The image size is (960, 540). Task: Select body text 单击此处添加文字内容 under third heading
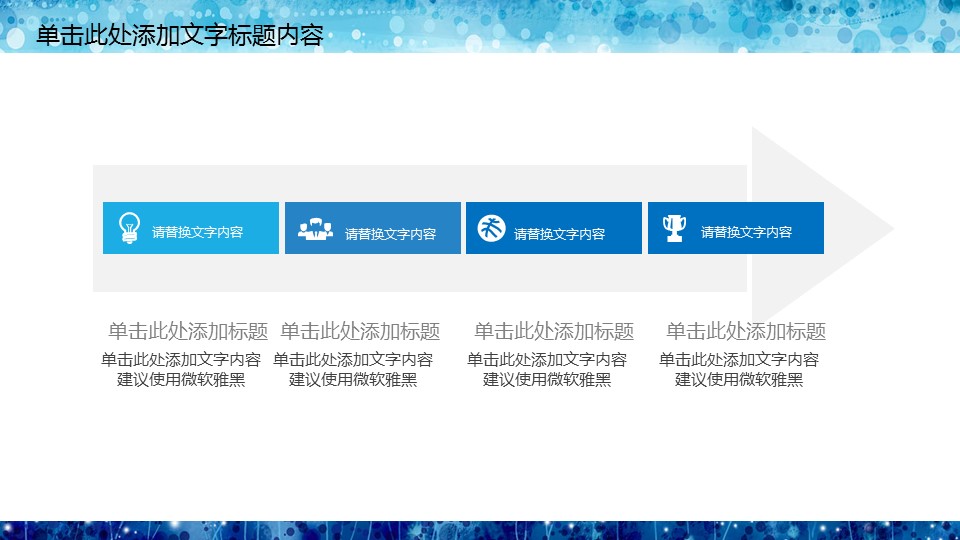pos(547,360)
